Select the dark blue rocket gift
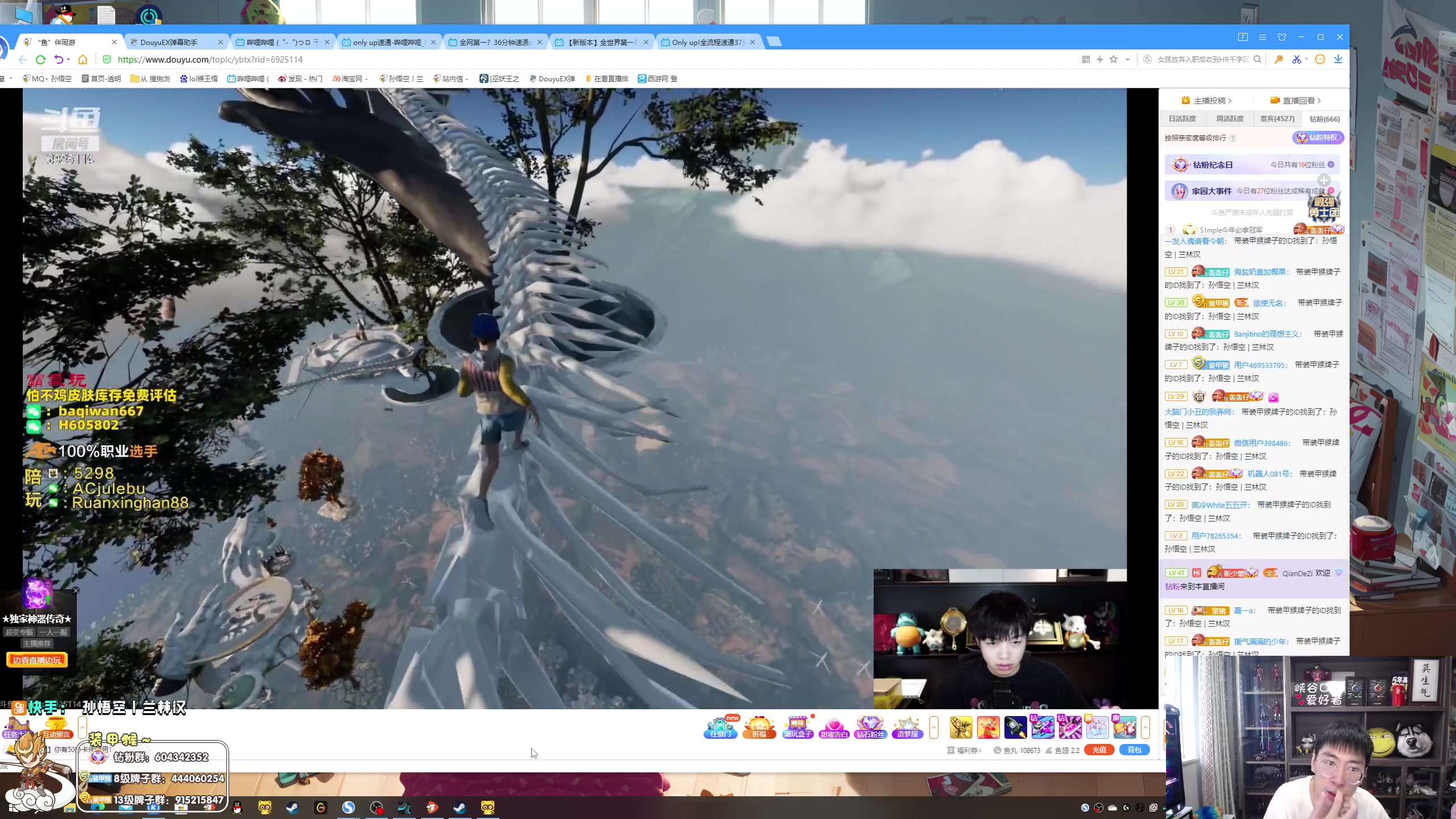 point(1015,727)
